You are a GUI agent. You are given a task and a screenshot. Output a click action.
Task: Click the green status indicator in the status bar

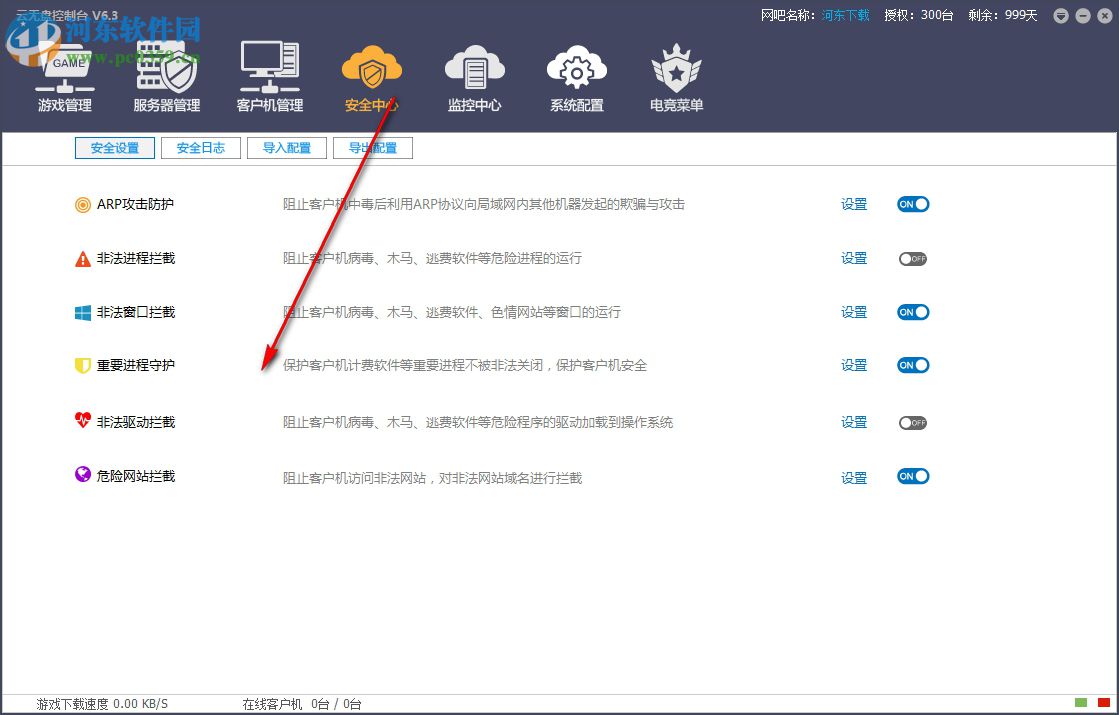(x=1082, y=703)
